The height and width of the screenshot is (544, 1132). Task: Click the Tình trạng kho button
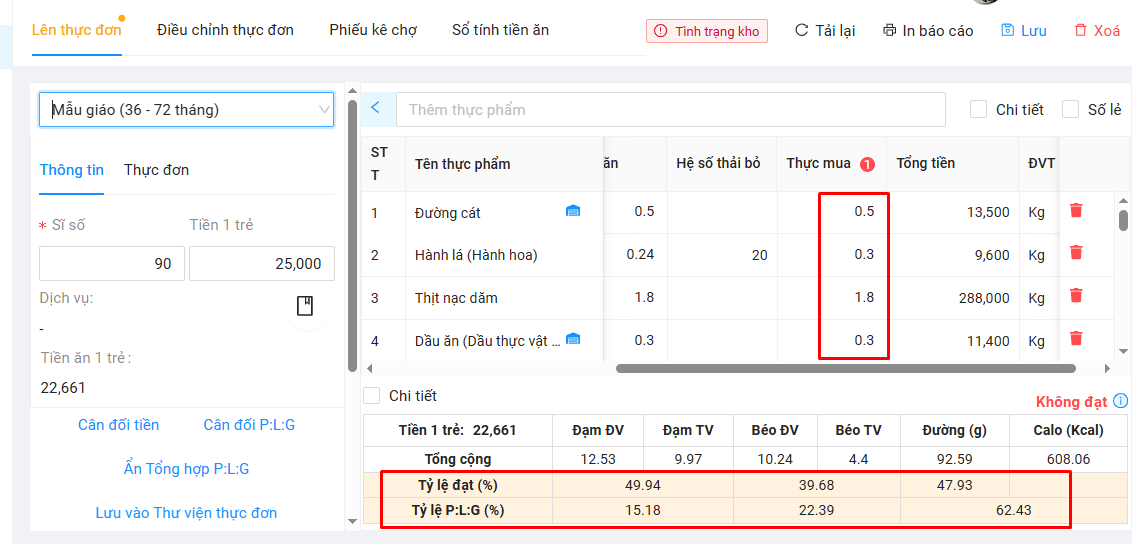click(x=706, y=31)
